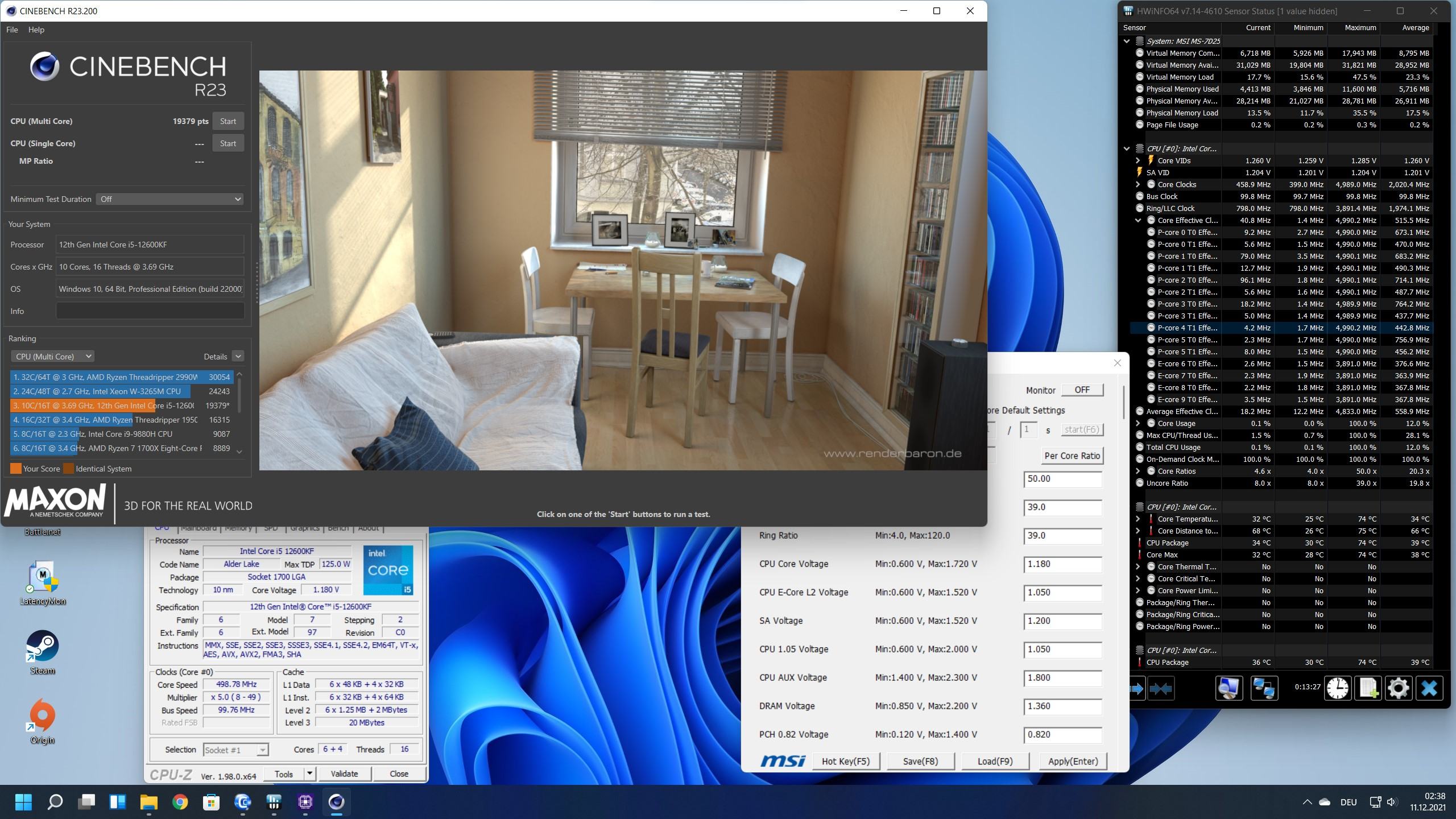Click HWiNFO collapse inward arrows icon
Screen dimensions: 1456x819
1160,689
